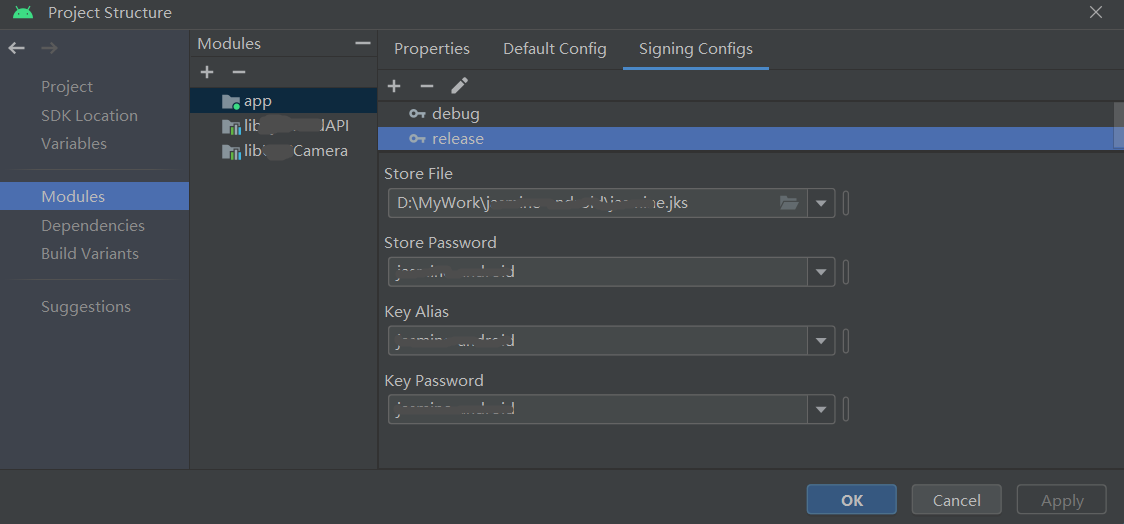
Task: Select the app module
Action: (x=257, y=101)
